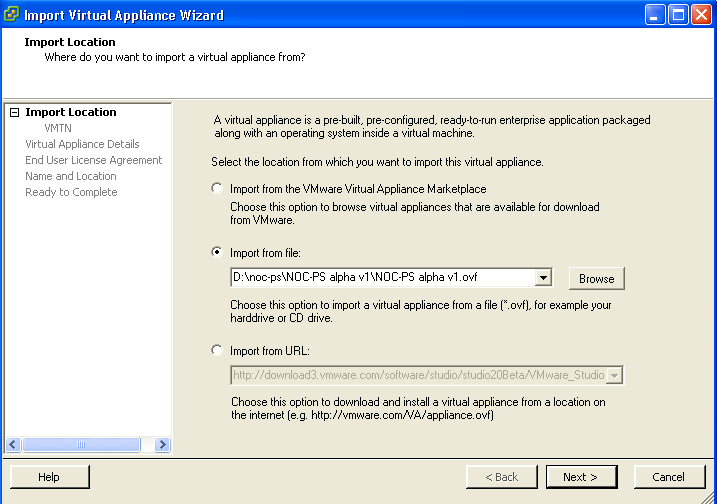Image resolution: width=717 pixels, height=504 pixels.
Task: Click the Back button
Action: (x=502, y=477)
